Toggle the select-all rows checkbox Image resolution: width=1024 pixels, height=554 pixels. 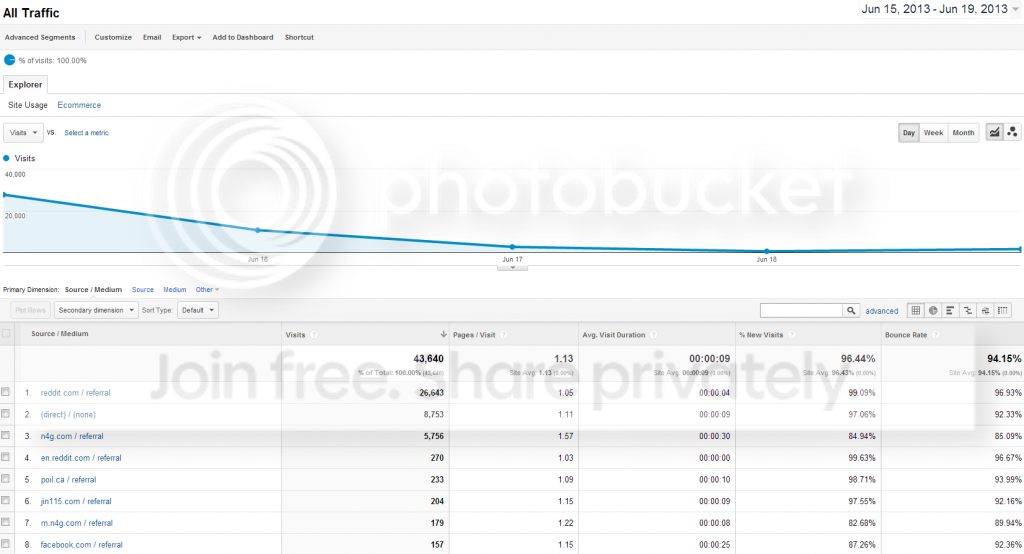coord(6,334)
